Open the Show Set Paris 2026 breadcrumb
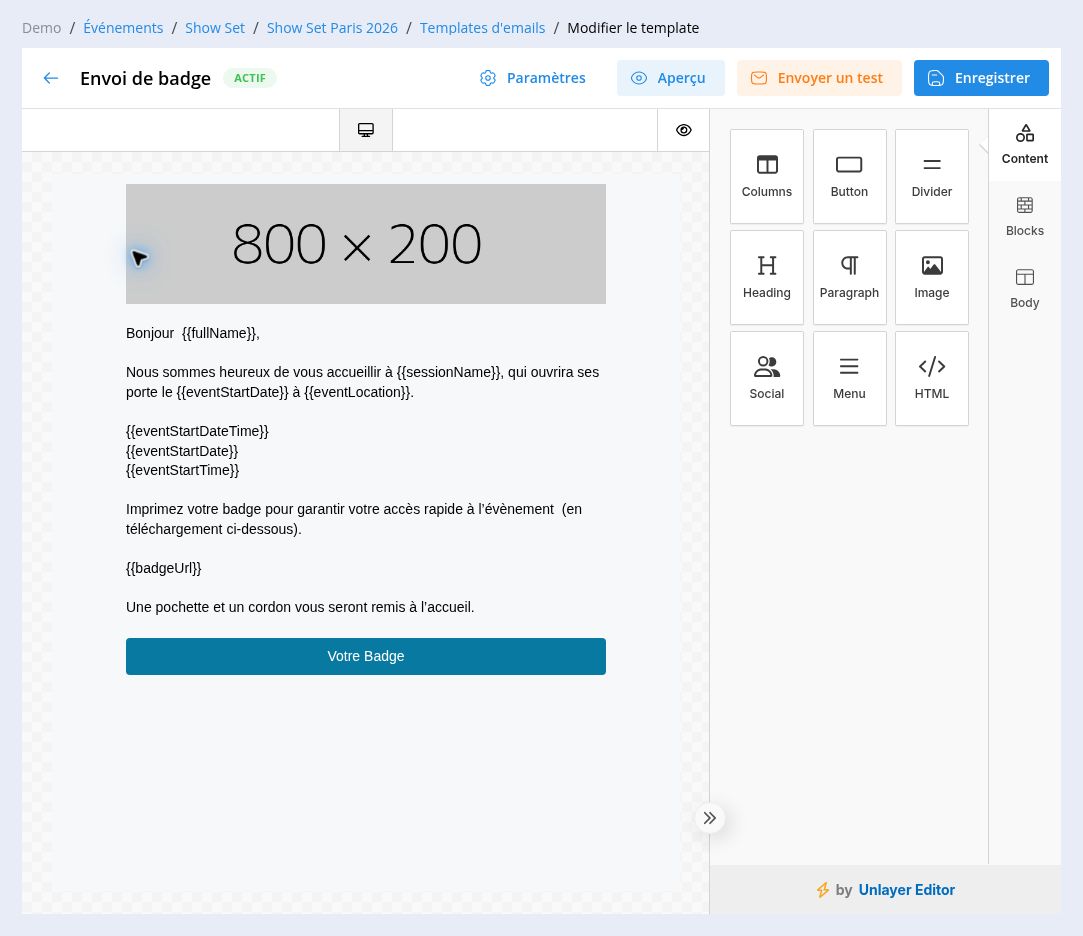Viewport: 1083px width, 936px height. point(332,28)
